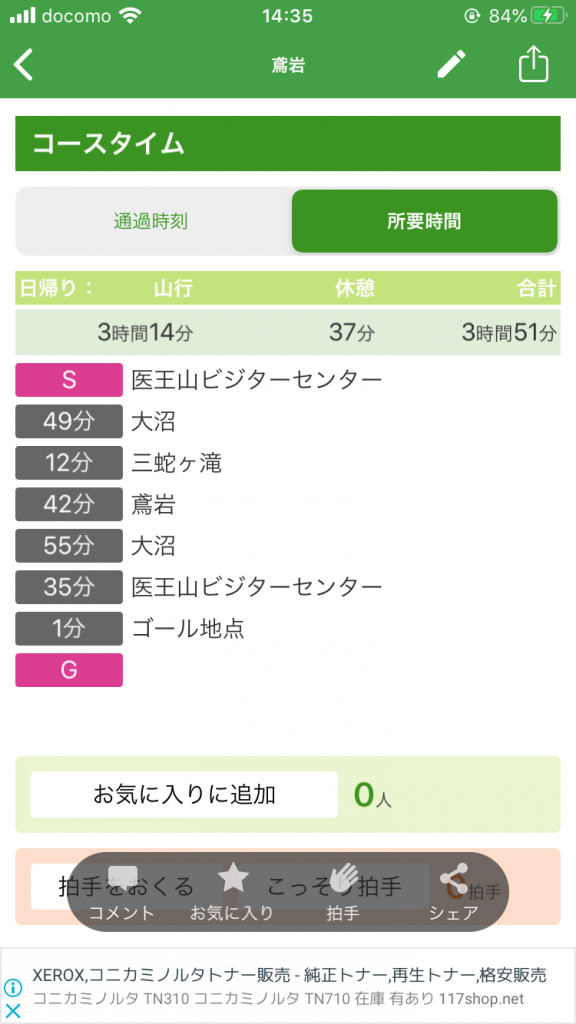Open the XEROX toner advertisement
The width and height of the screenshot is (576, 1024).
(288, 986)
